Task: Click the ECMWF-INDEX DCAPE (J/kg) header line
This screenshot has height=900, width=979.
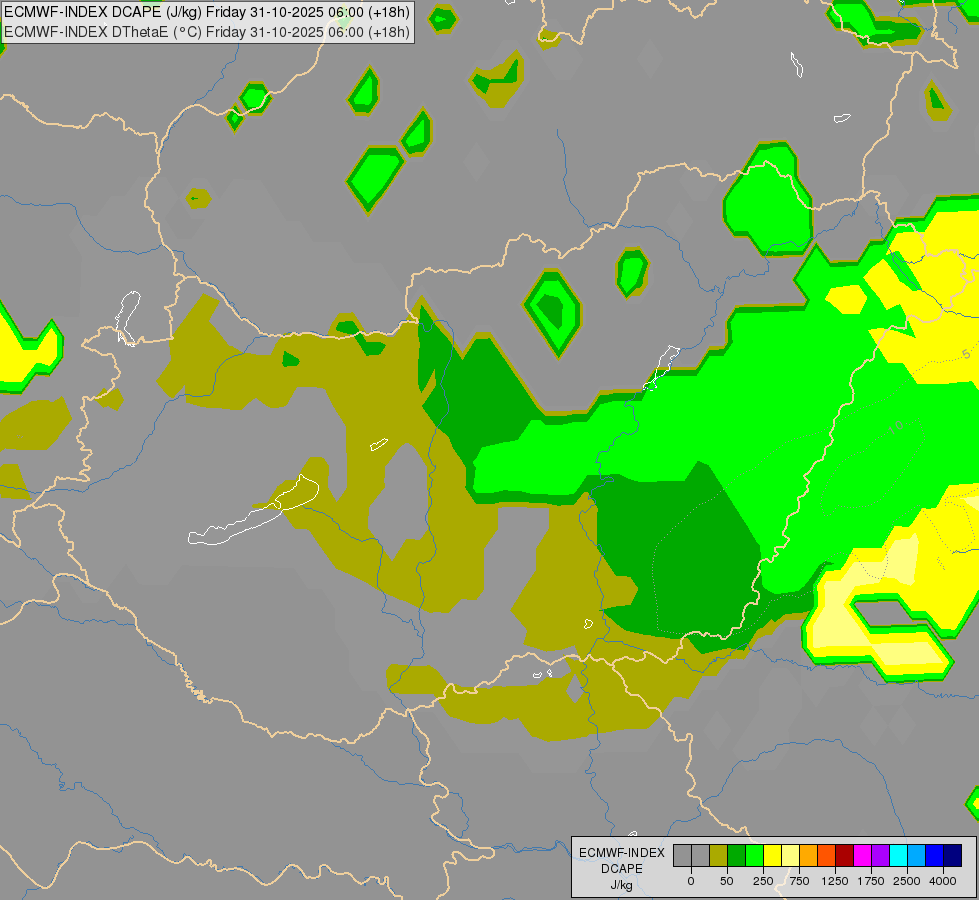Action: [207, 12]
